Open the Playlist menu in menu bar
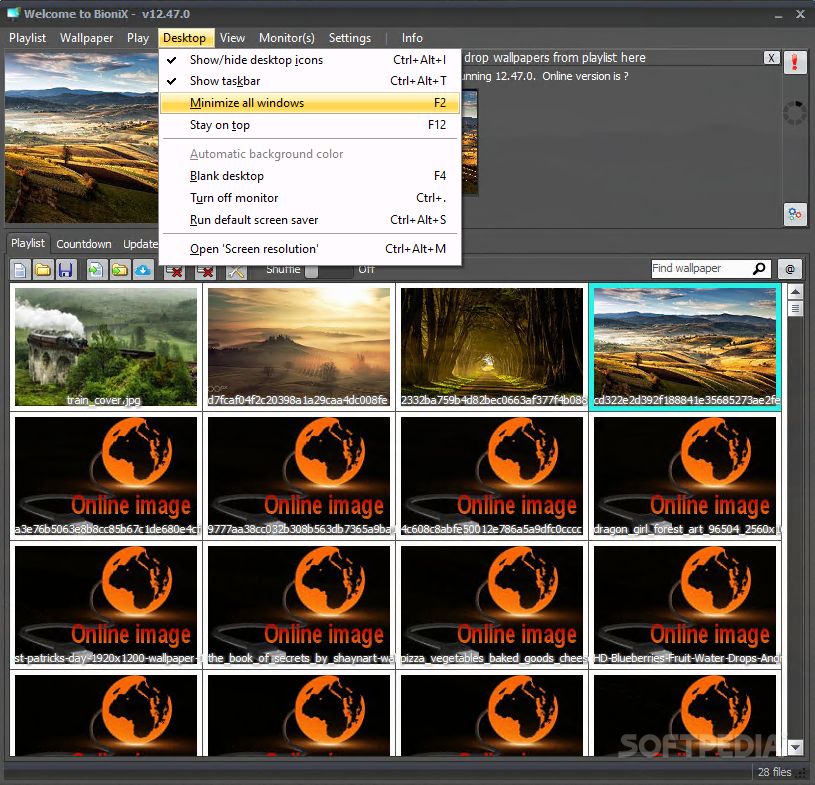 28,38
